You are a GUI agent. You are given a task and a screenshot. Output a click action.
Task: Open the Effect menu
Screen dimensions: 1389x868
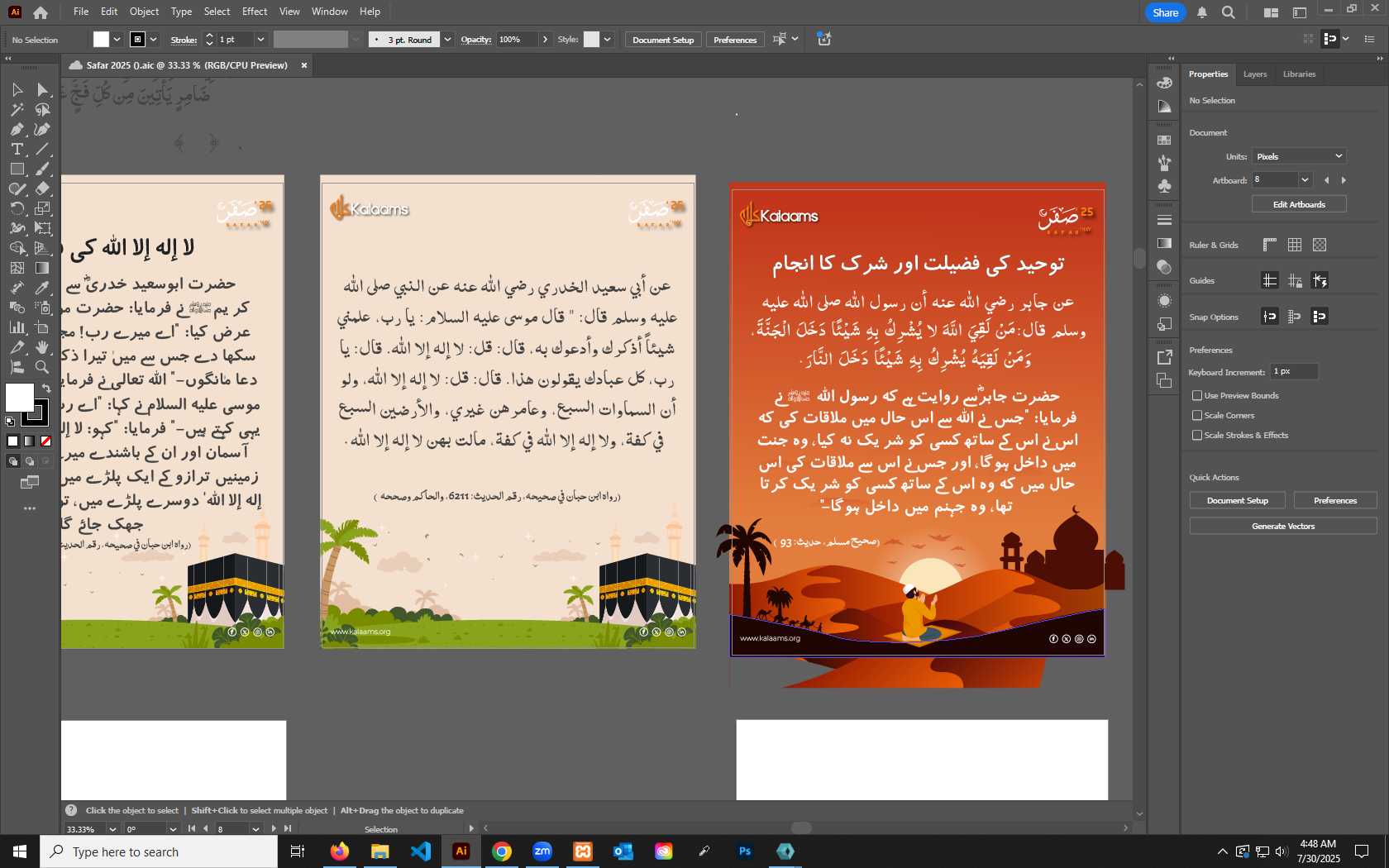point(255,12)
